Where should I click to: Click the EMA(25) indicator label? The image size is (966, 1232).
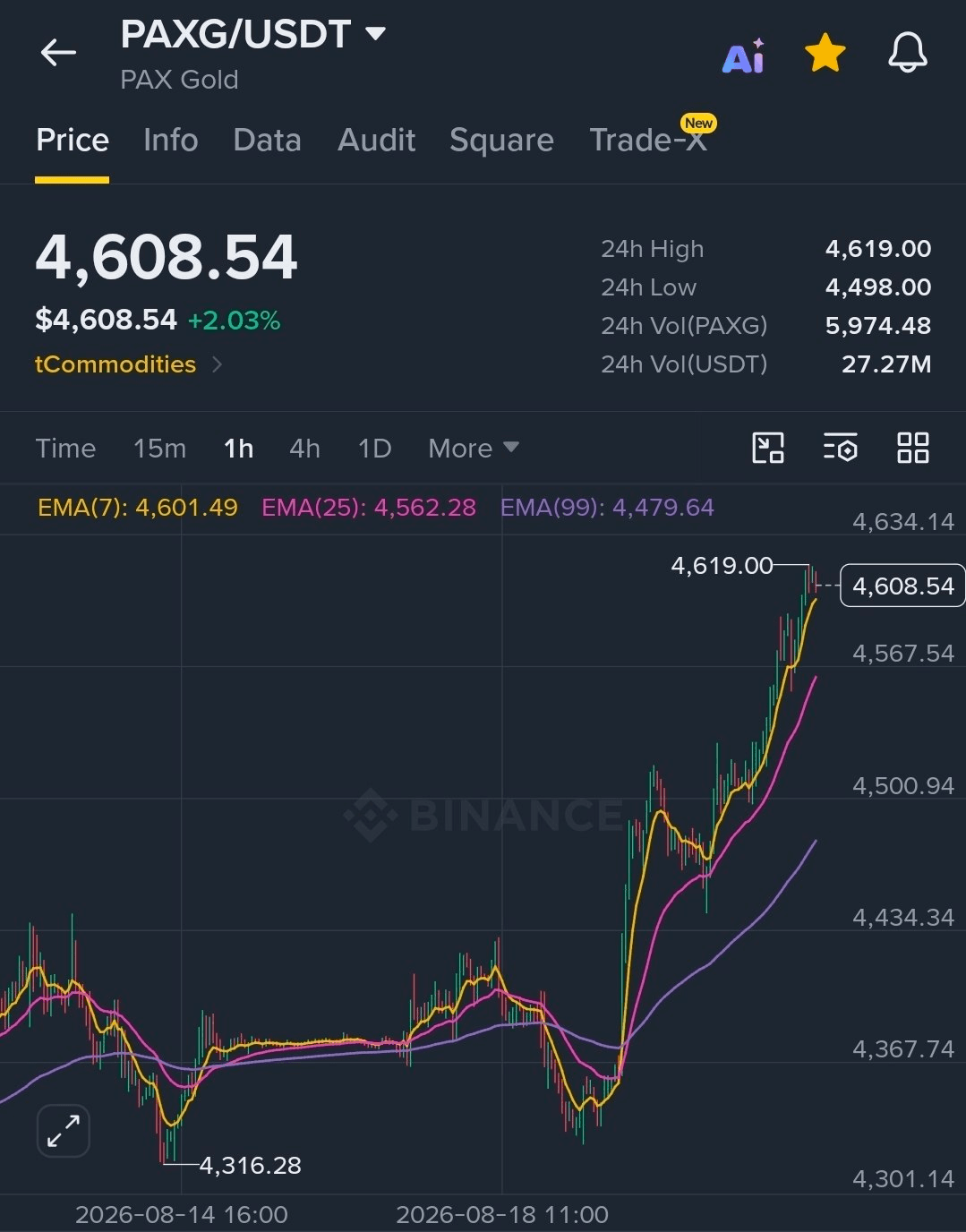[x=368, y=508]
